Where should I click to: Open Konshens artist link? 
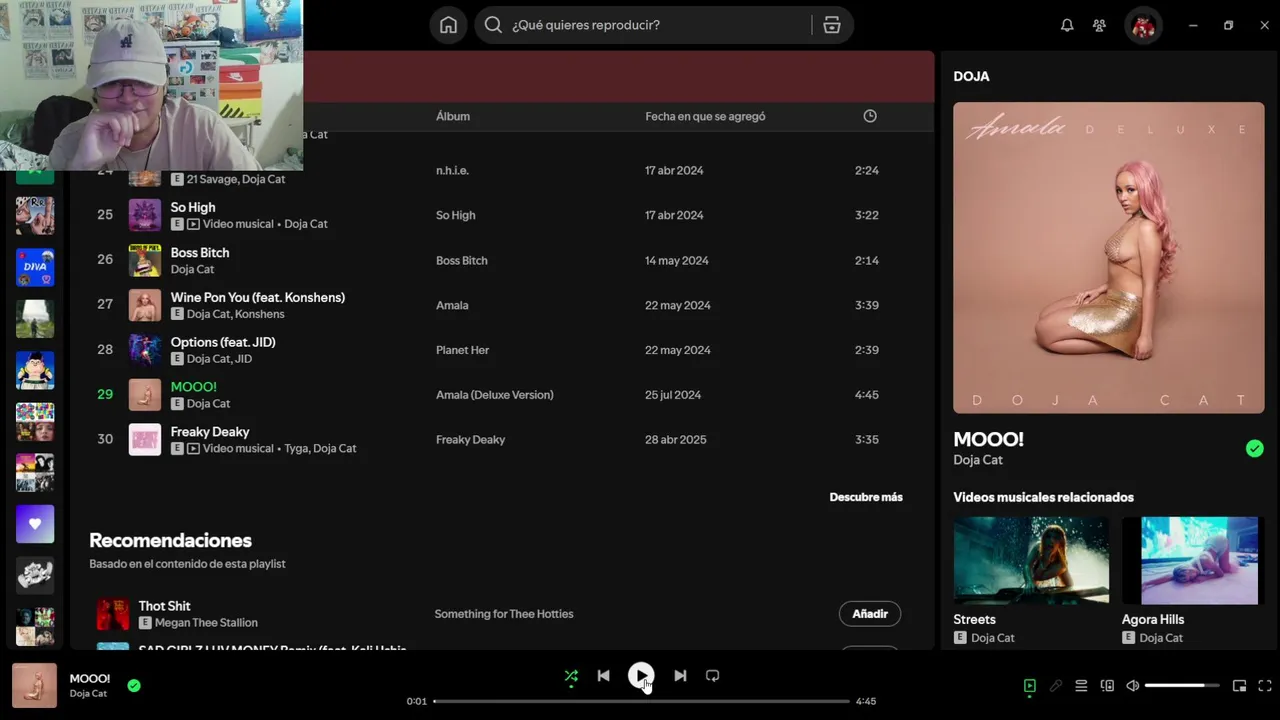click(x=260, y=314)
